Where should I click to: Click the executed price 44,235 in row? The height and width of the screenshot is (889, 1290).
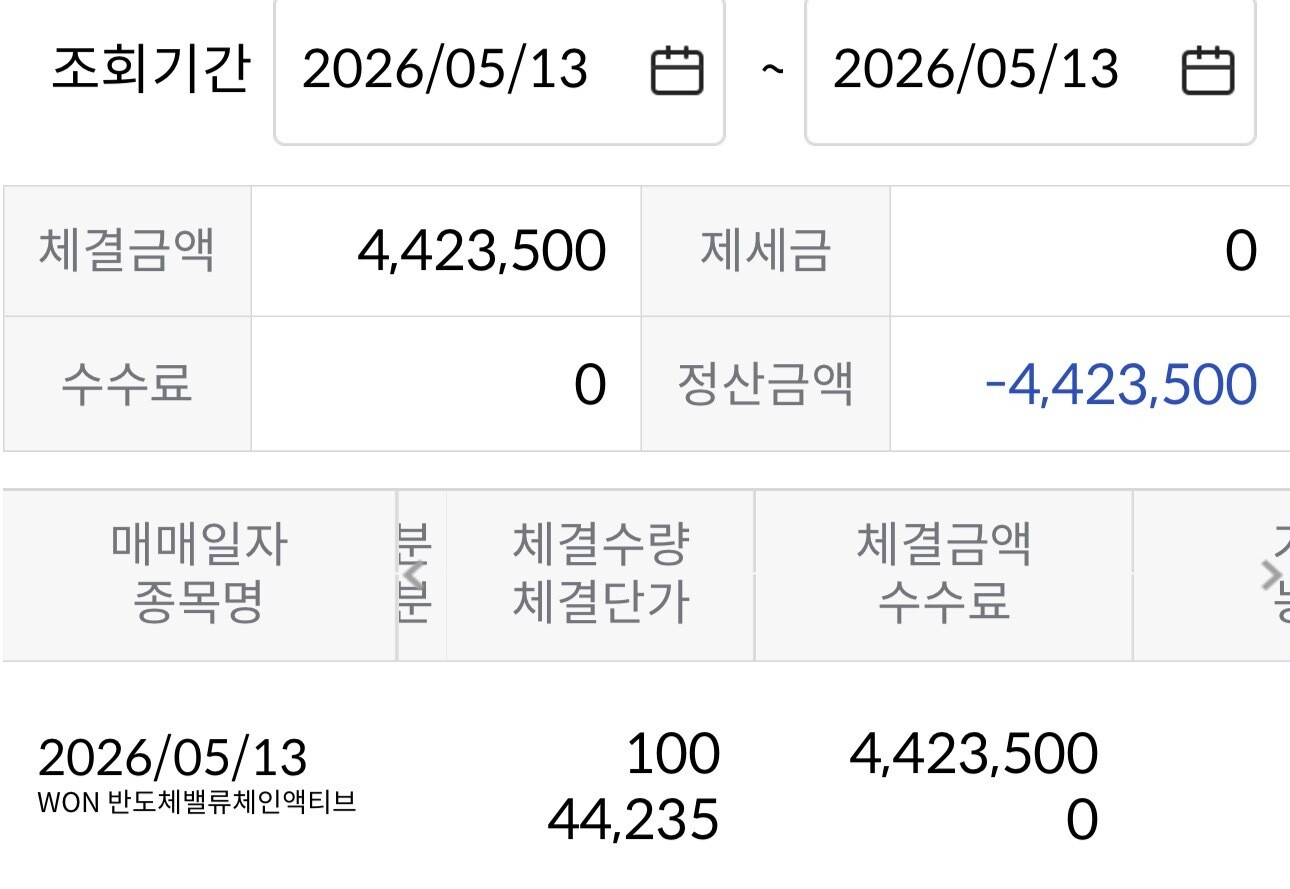pyautogui.click(x=633, y=821)
